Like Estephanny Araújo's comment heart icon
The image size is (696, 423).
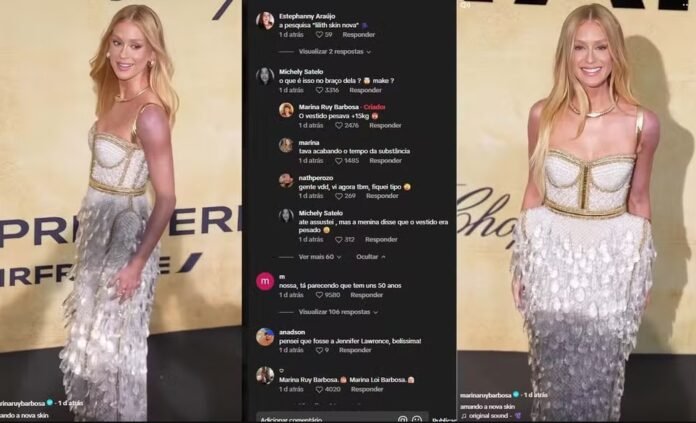tap(319, 35)
